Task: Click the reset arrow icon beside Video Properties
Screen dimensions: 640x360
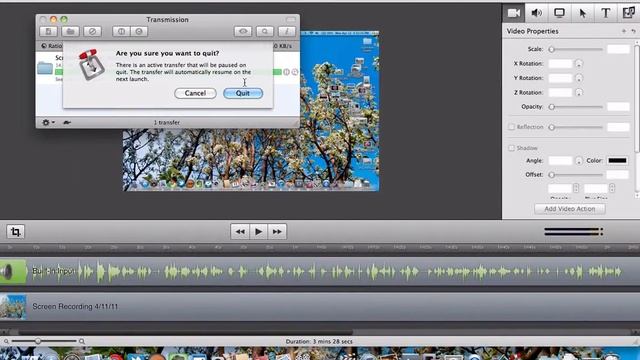Action: tap(633, 31)
